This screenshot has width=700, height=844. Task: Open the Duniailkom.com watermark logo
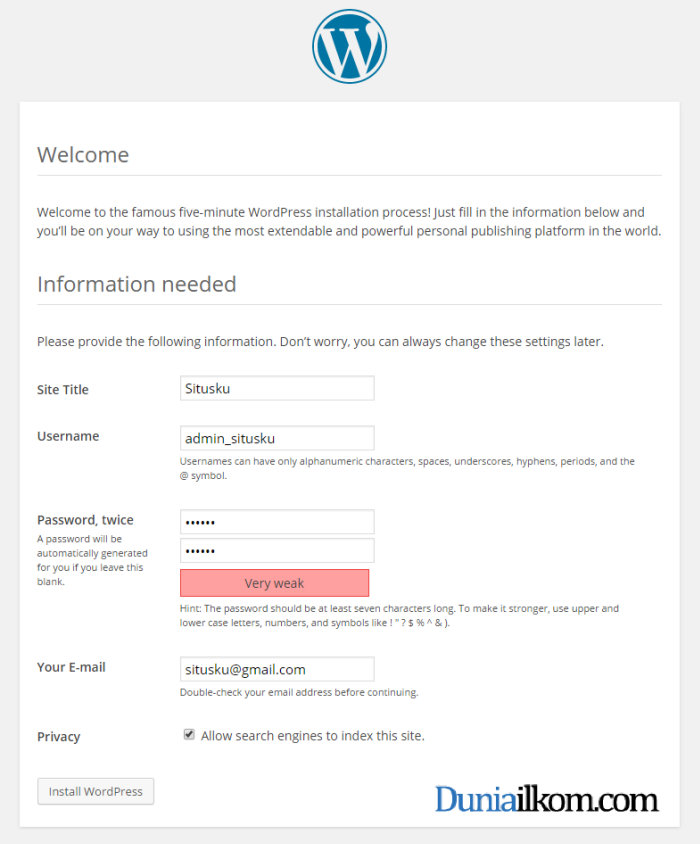547,799
